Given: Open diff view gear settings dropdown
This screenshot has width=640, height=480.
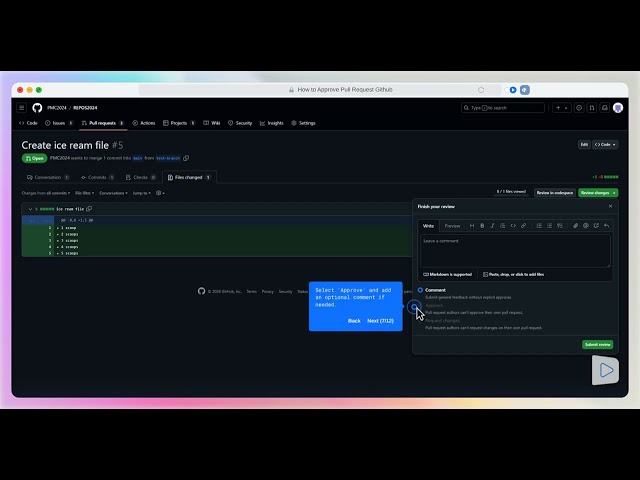Looking at the screenshot, I should [x=160, y=193].
